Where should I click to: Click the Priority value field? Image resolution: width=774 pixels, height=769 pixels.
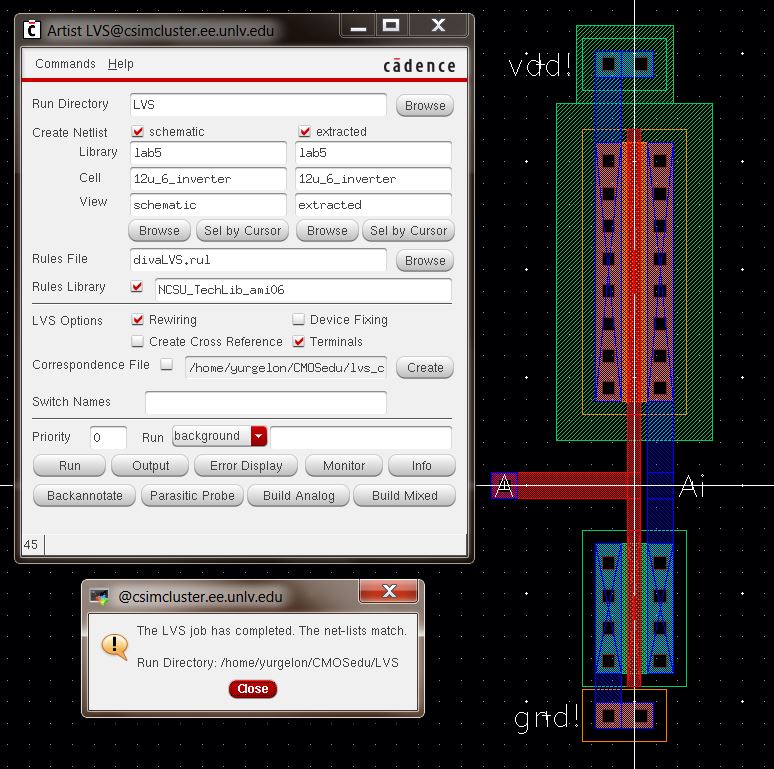(109, 437)
